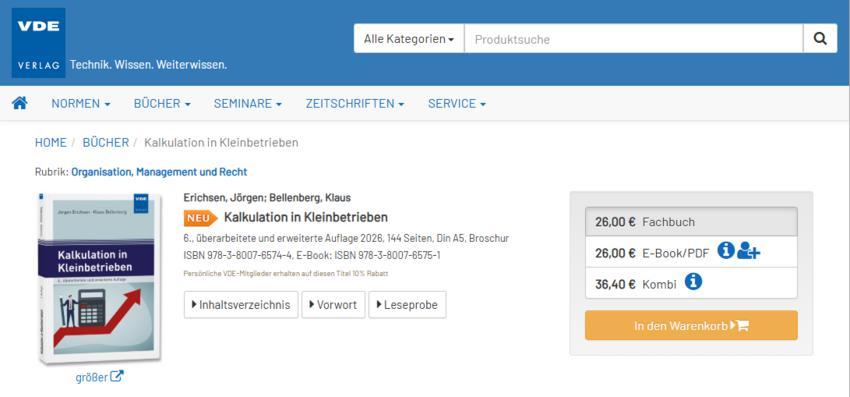Expand the SEMINARE menu

tap(248, 104)
